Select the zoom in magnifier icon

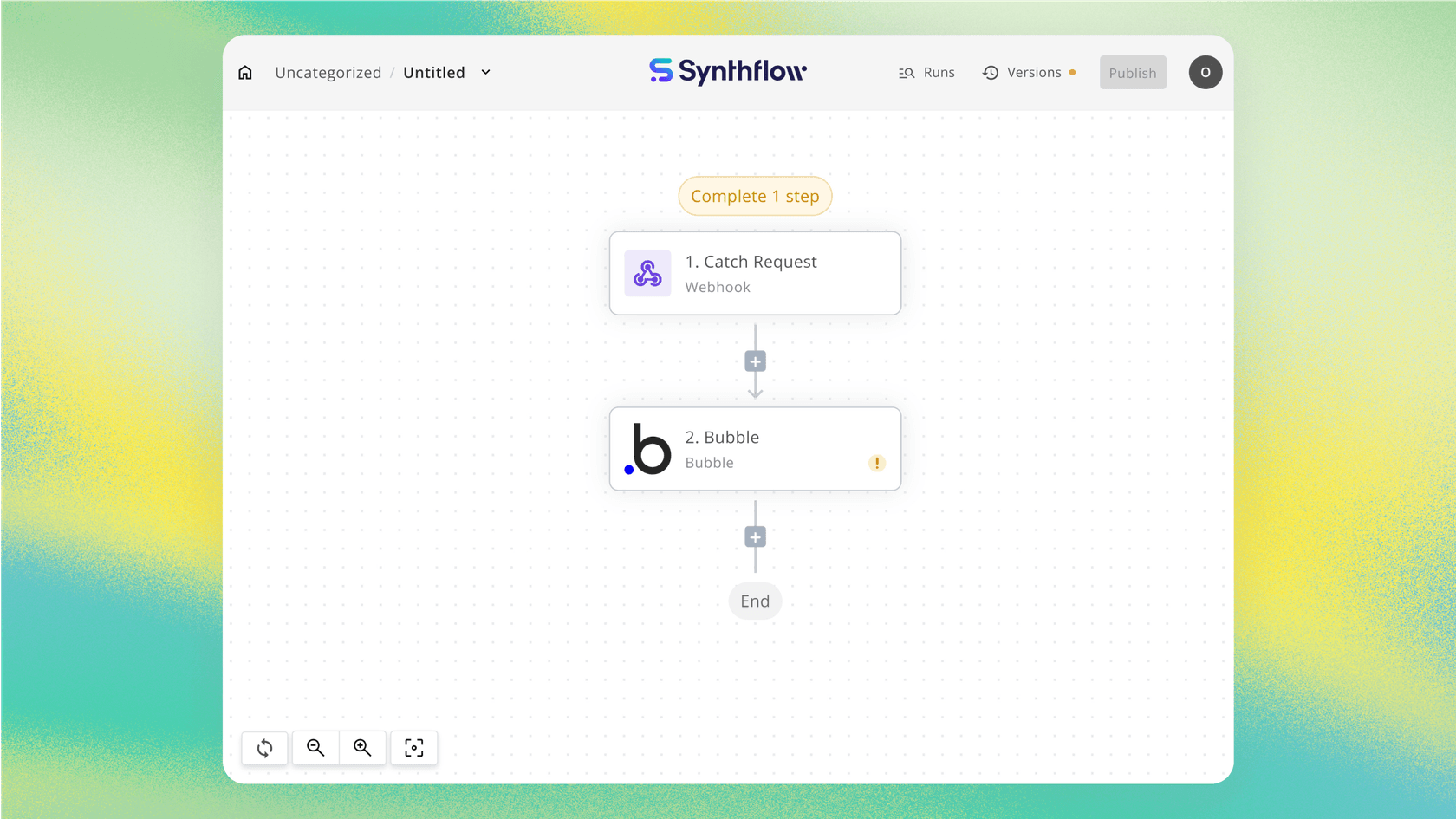coord(363,747)
